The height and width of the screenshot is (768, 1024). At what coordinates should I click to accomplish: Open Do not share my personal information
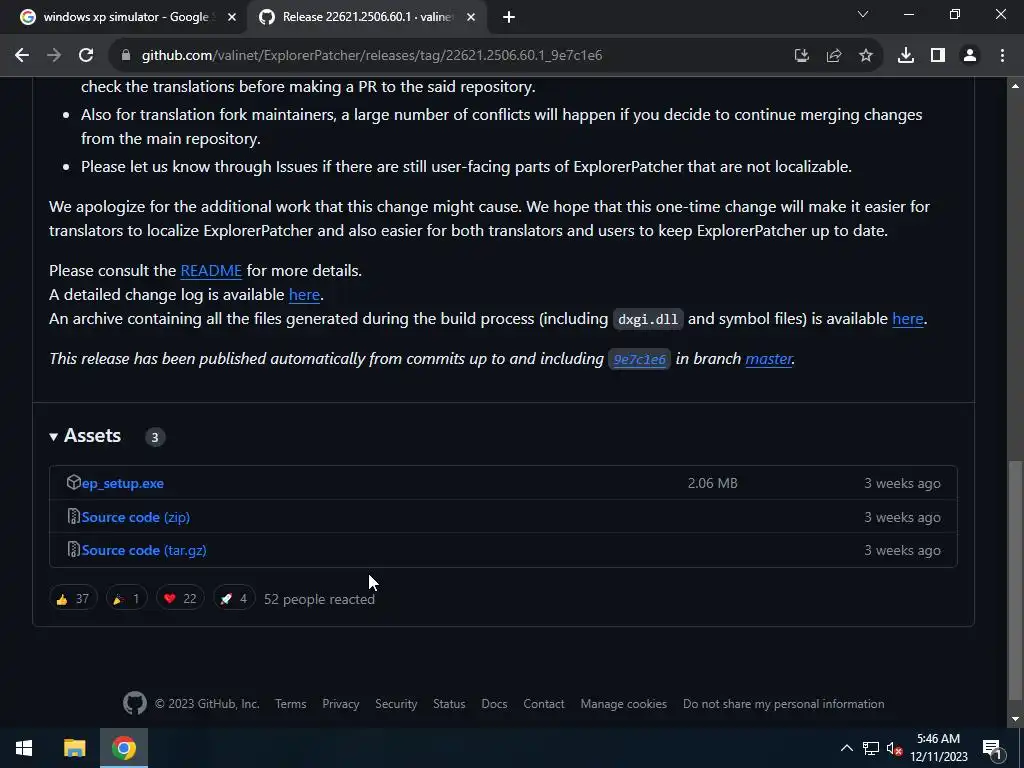point(784,704)
